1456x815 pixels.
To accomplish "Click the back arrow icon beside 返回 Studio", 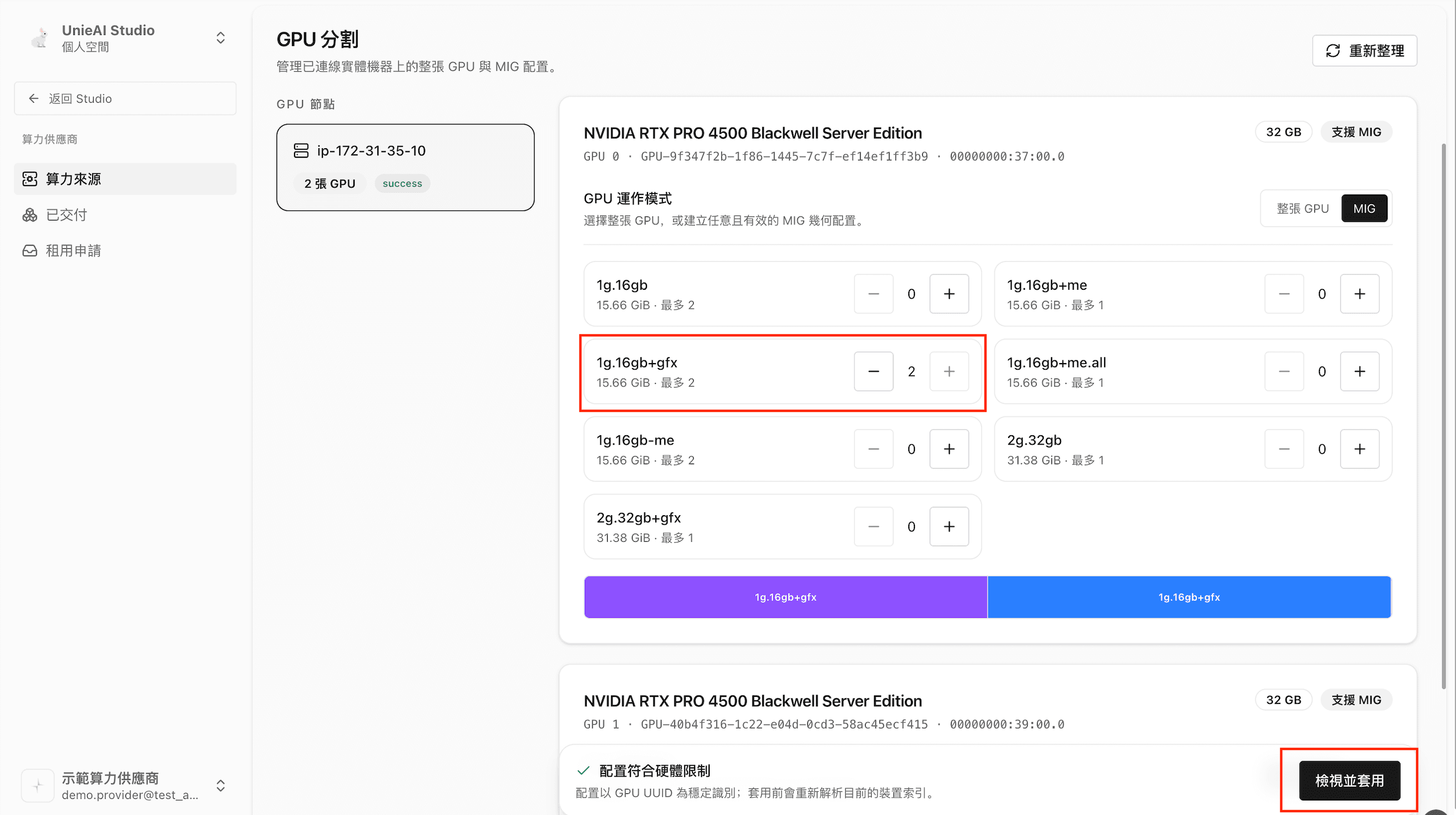I will pyautogui.click(x=34, y=98).
